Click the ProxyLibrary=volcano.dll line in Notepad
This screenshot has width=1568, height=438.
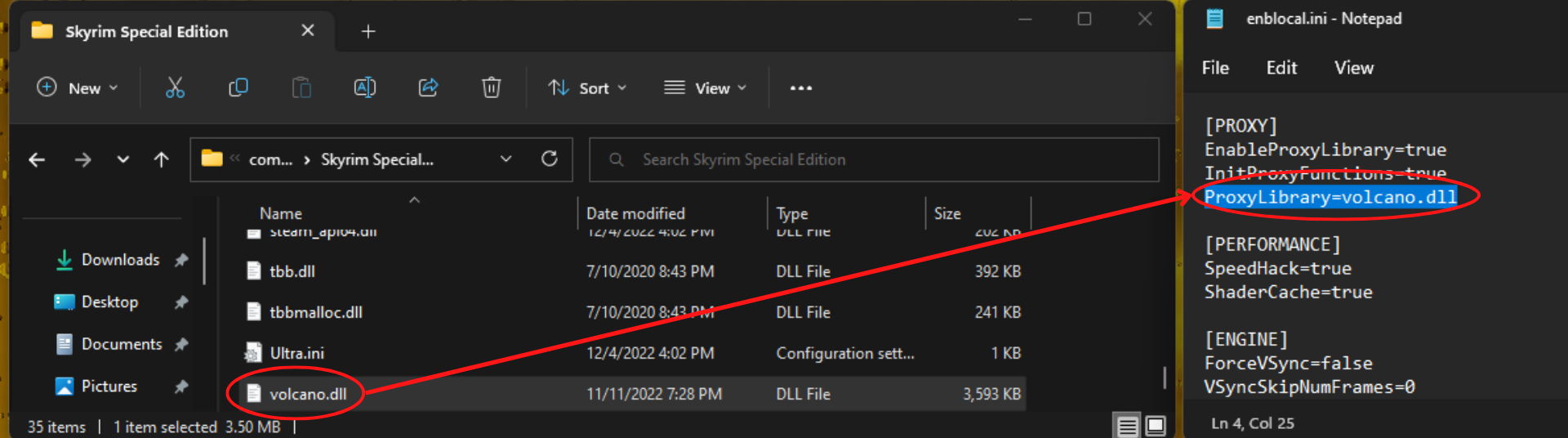pos(1330,197)
